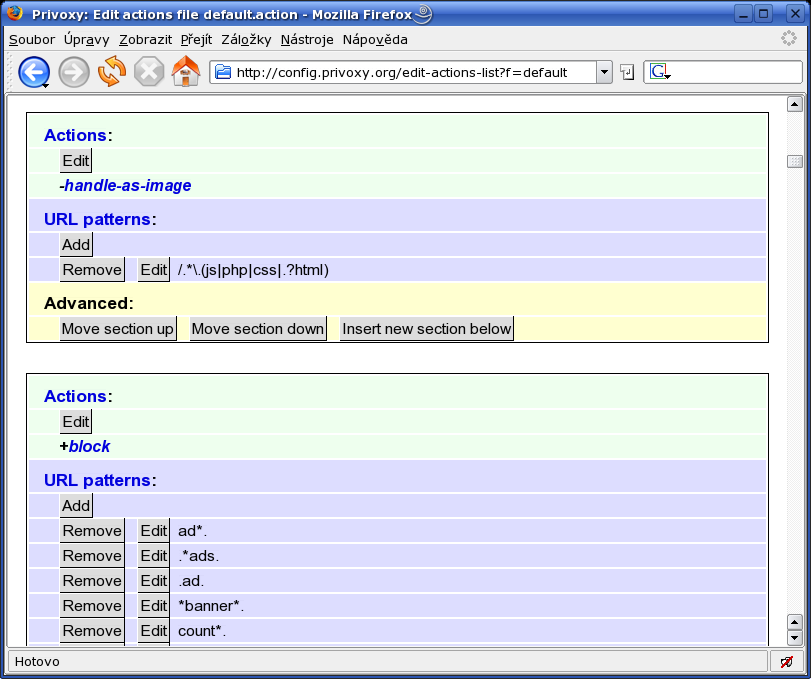Screen dimensions: 811x679
Task: Click the Stop loading icon
Action: click(149, 71)
